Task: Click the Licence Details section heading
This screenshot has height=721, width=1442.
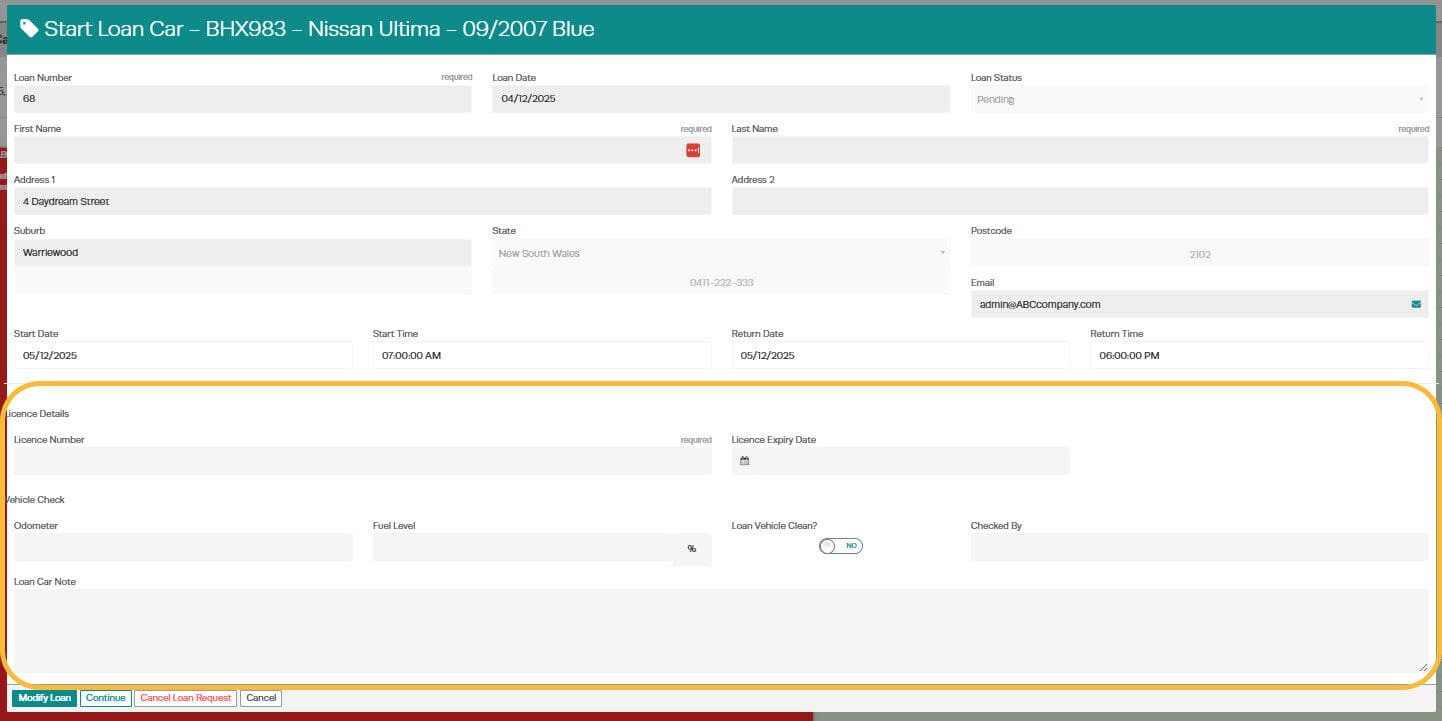Action: [37, 413]
